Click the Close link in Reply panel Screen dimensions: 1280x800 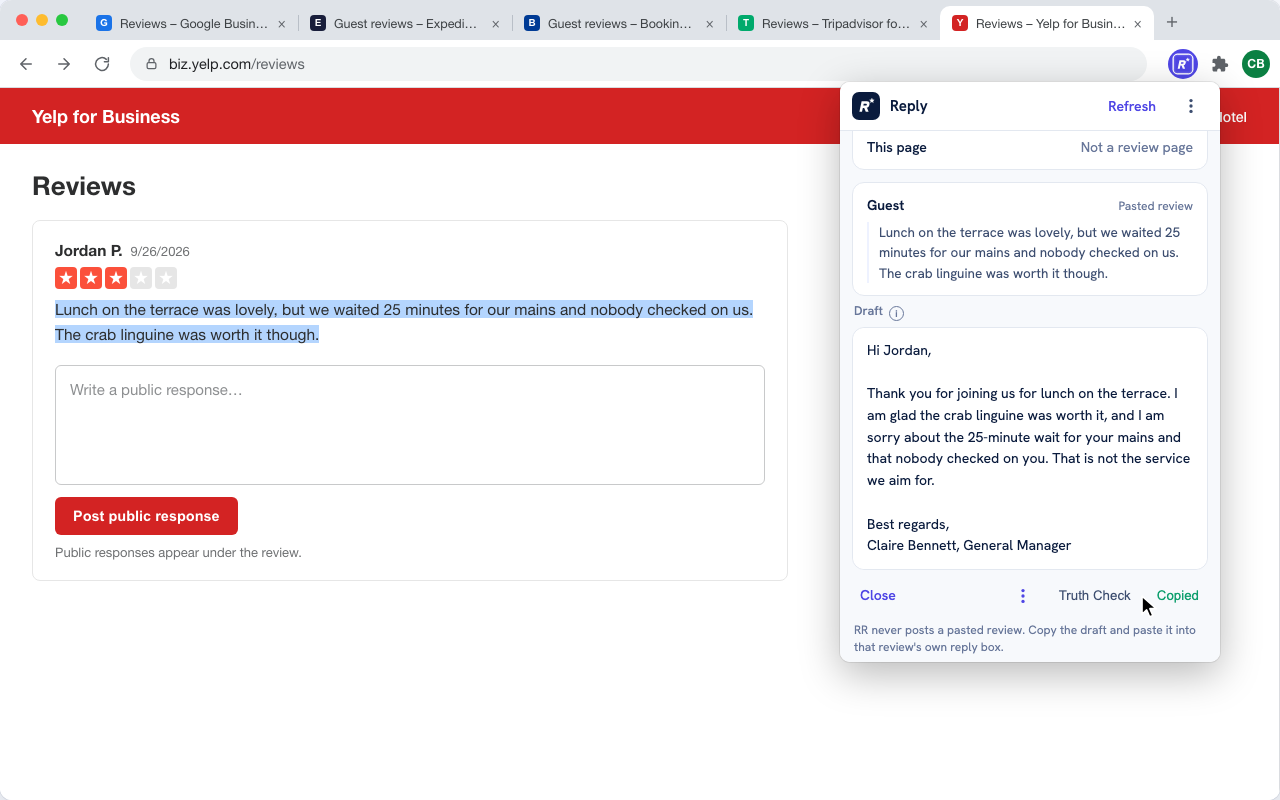(877, 596)
